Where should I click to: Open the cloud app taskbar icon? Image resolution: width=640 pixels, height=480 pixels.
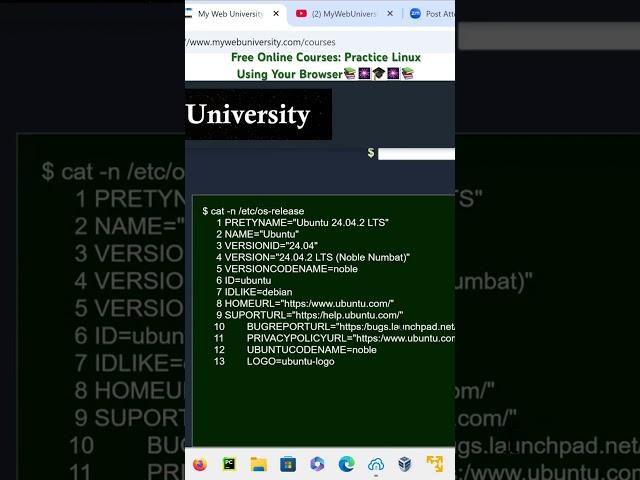pos(376,464)
